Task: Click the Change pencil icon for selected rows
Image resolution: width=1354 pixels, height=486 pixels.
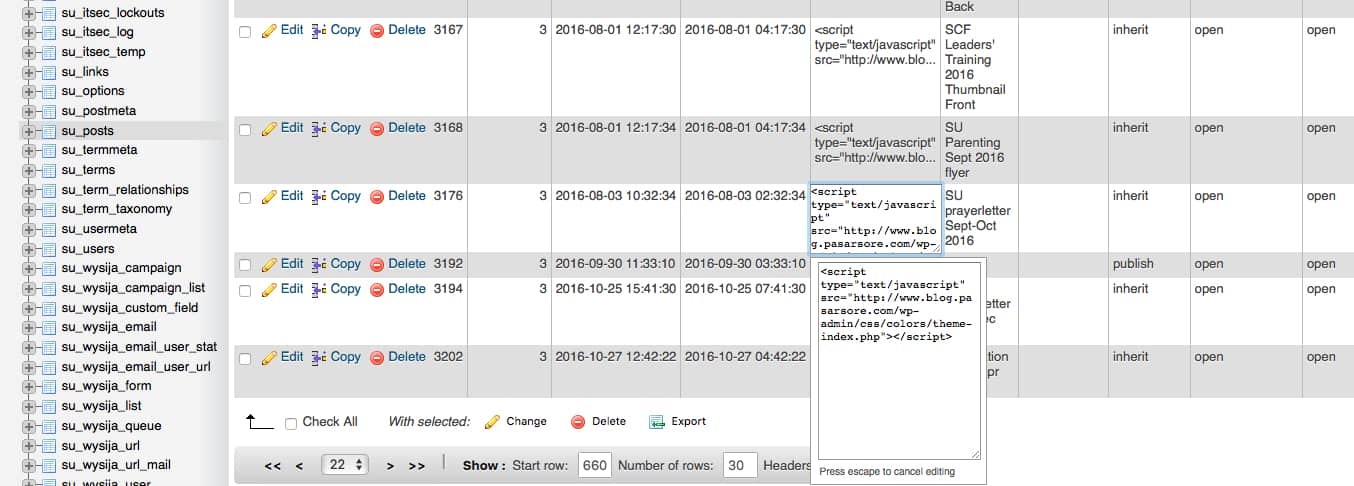Action: pyautogui.click(x=492, y=422)
